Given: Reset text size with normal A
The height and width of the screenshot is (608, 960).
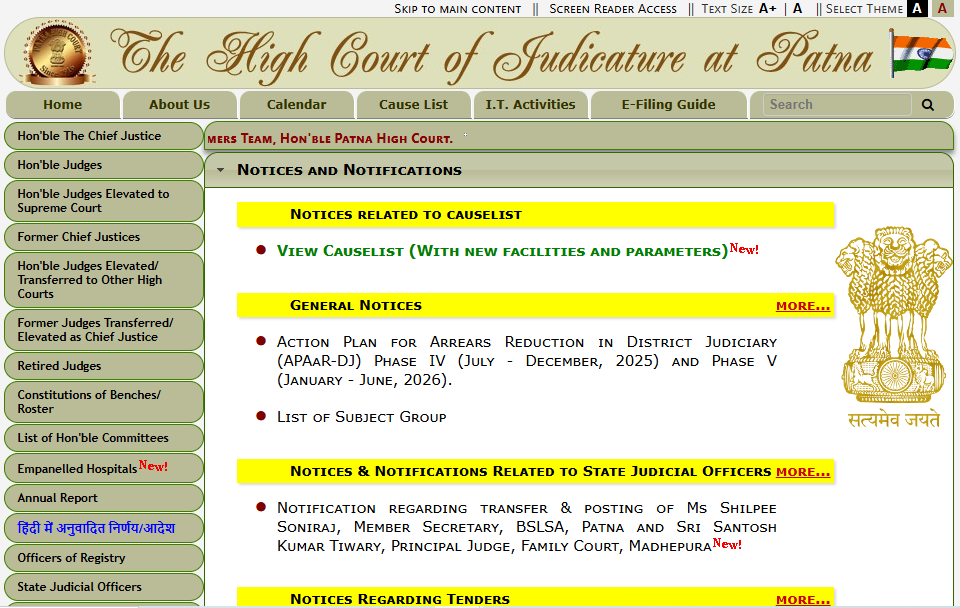Looking at the screenshot, I should coord(797,9).
